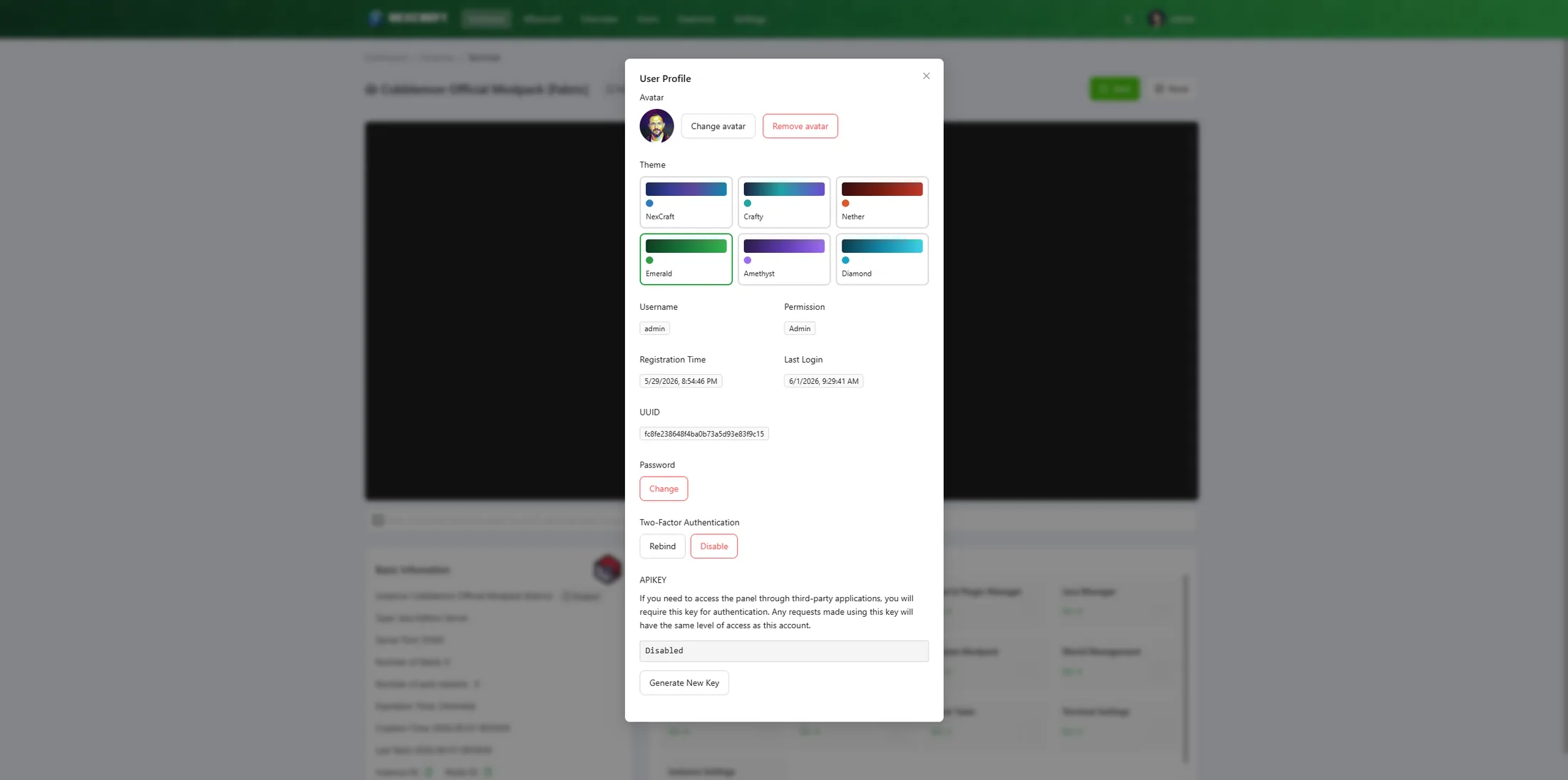Select the Amethyst theme card
This screenshot has height=780, width=1568.
click(784, 259)
